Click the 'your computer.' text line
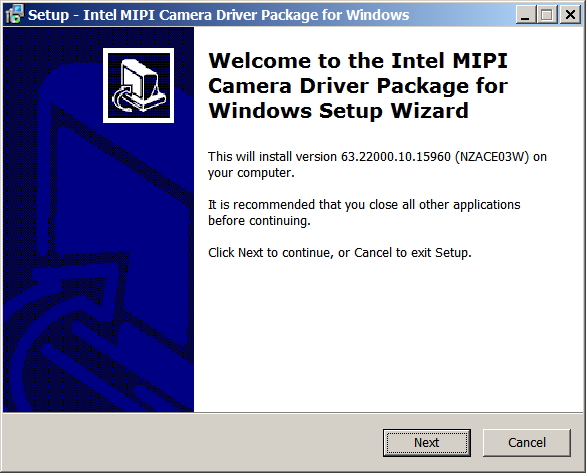586x473 pixels. (x=251, y=173)
